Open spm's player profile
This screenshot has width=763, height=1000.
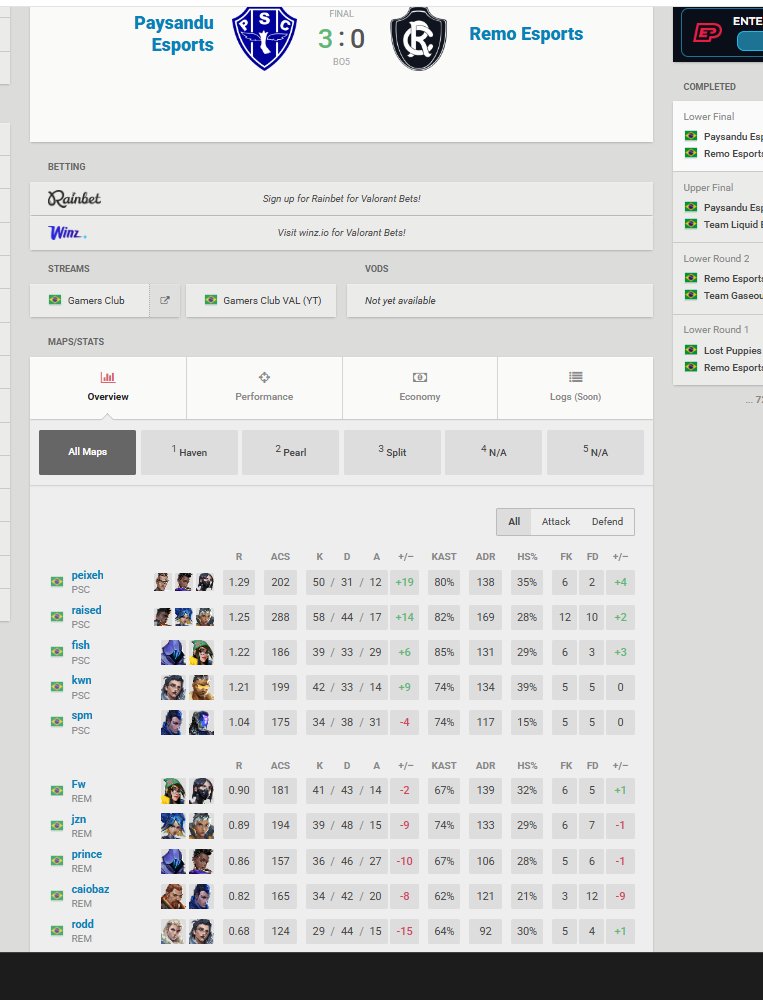(x=82, y=716)
